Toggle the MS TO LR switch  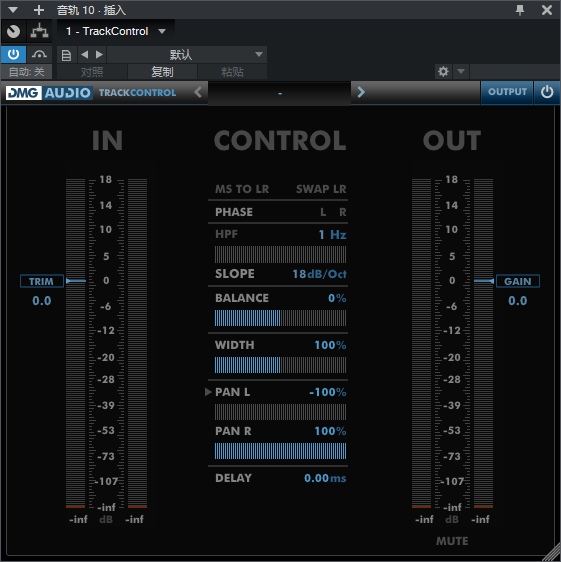[x=242, y=189]
